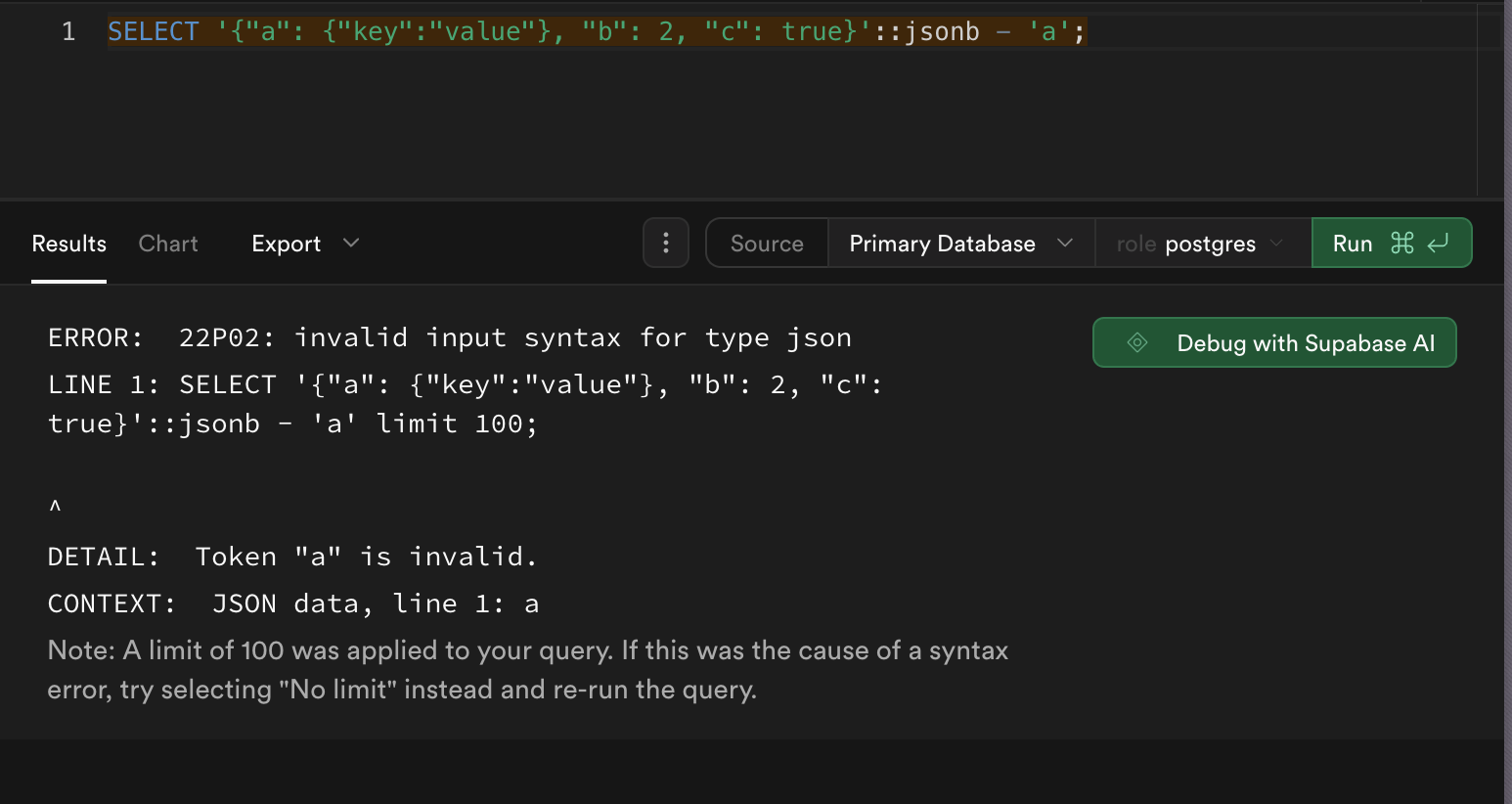
Task: Click the ERROR 22P02 message line
Action: pyautogui.click(x=450, y=337)
